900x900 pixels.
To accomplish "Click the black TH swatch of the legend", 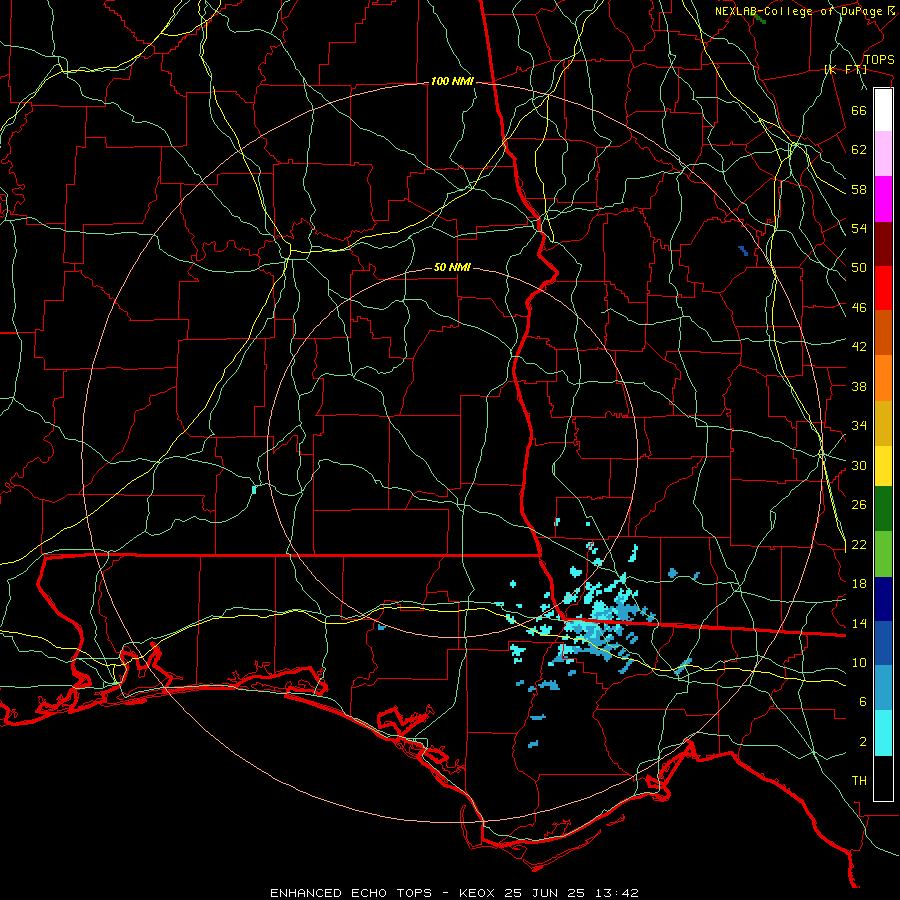I will tap(883, 778).
